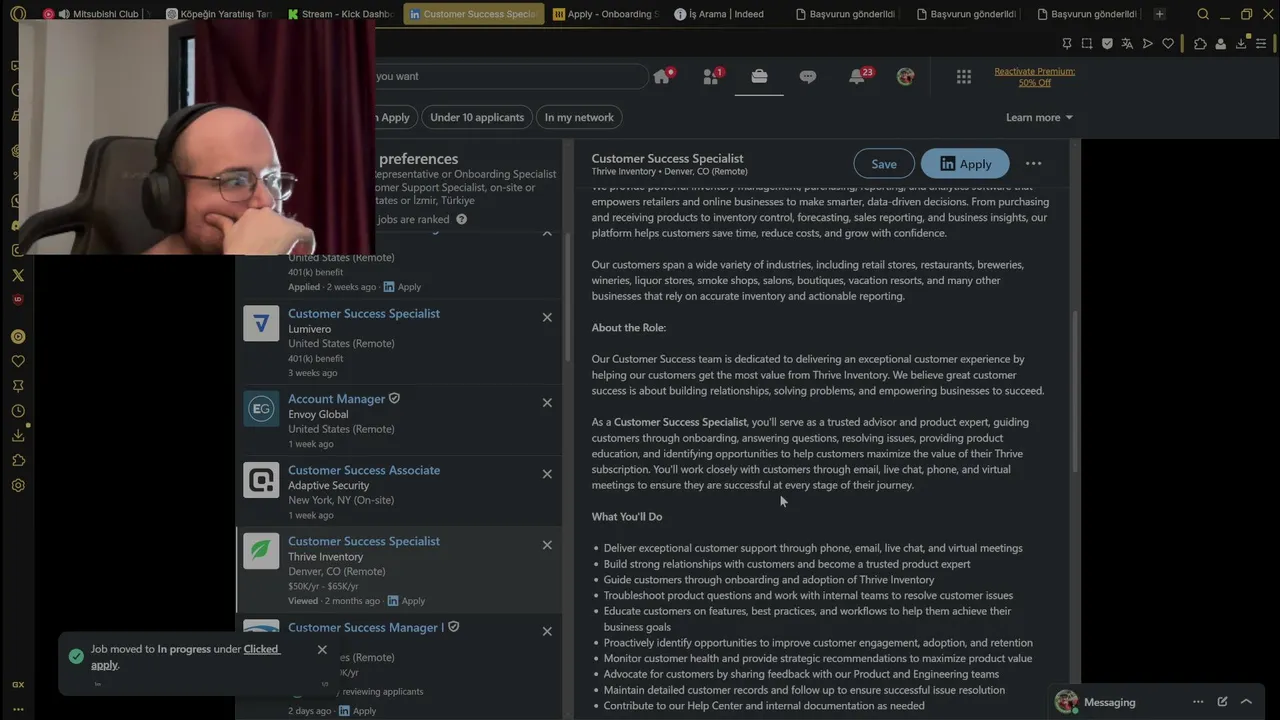Open the Customer Success Manager I listing
The height and width of the screenshot is (720, 1280).
coord(365,628)
